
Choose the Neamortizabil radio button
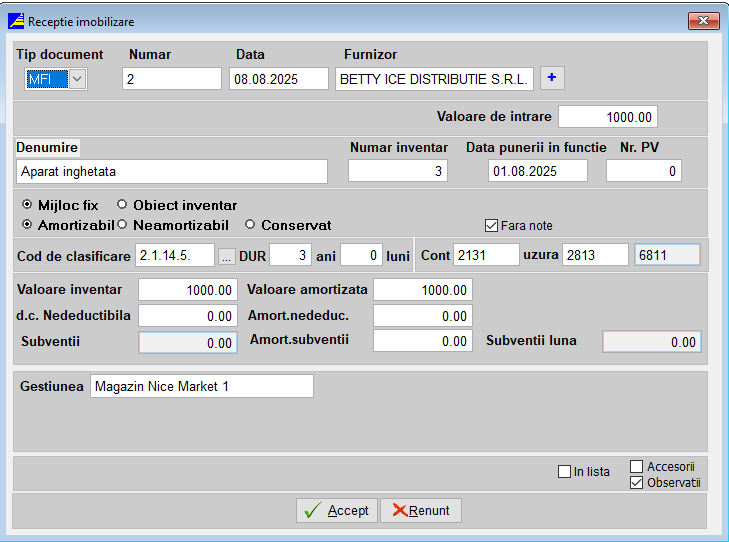122,225
